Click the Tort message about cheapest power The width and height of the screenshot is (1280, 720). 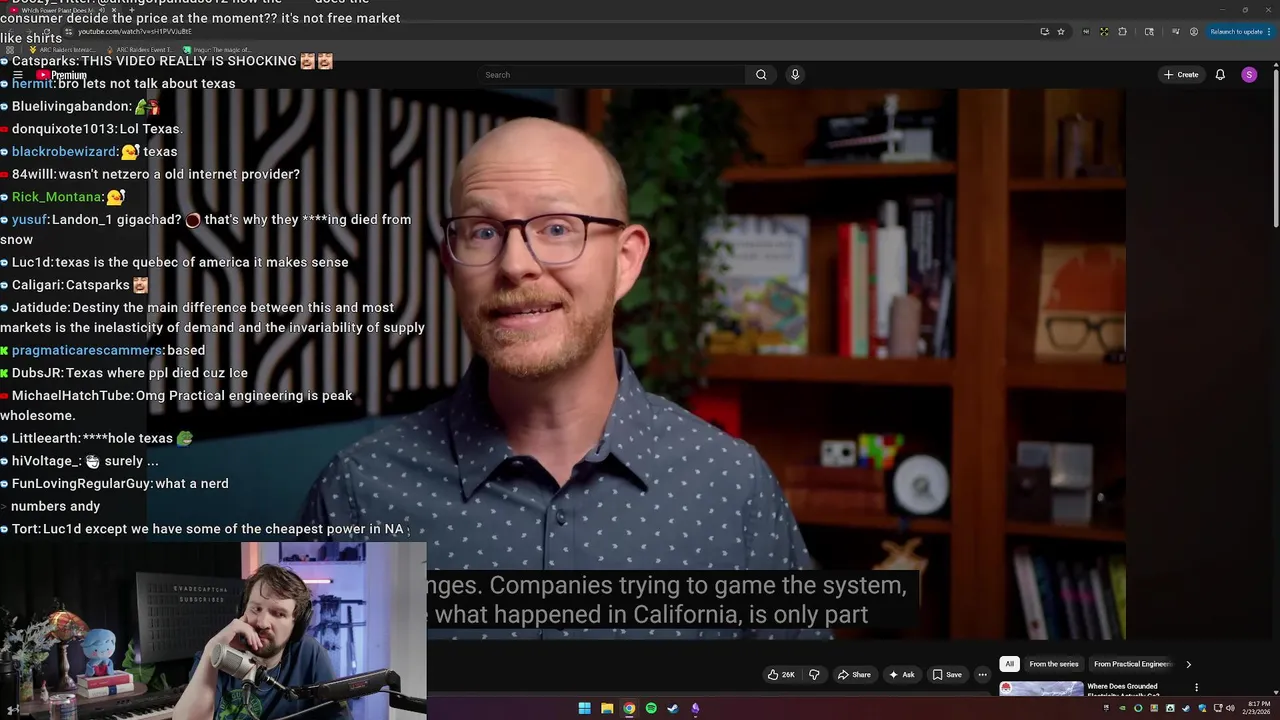(205, 529)
